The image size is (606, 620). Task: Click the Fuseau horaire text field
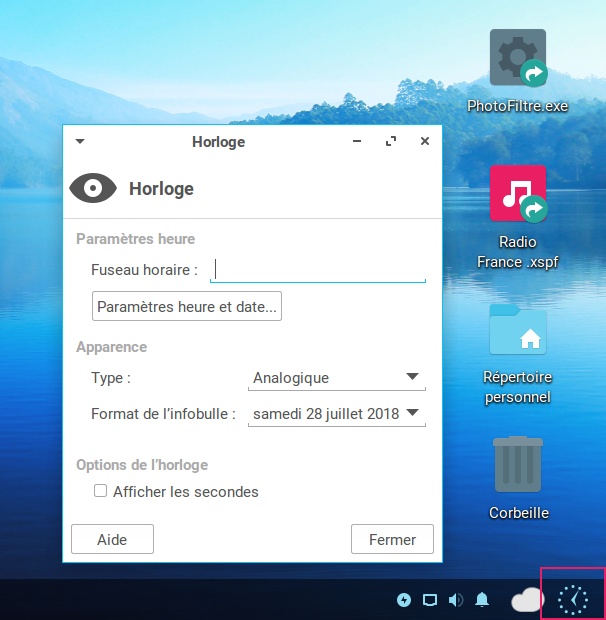(x=320, y=269)
